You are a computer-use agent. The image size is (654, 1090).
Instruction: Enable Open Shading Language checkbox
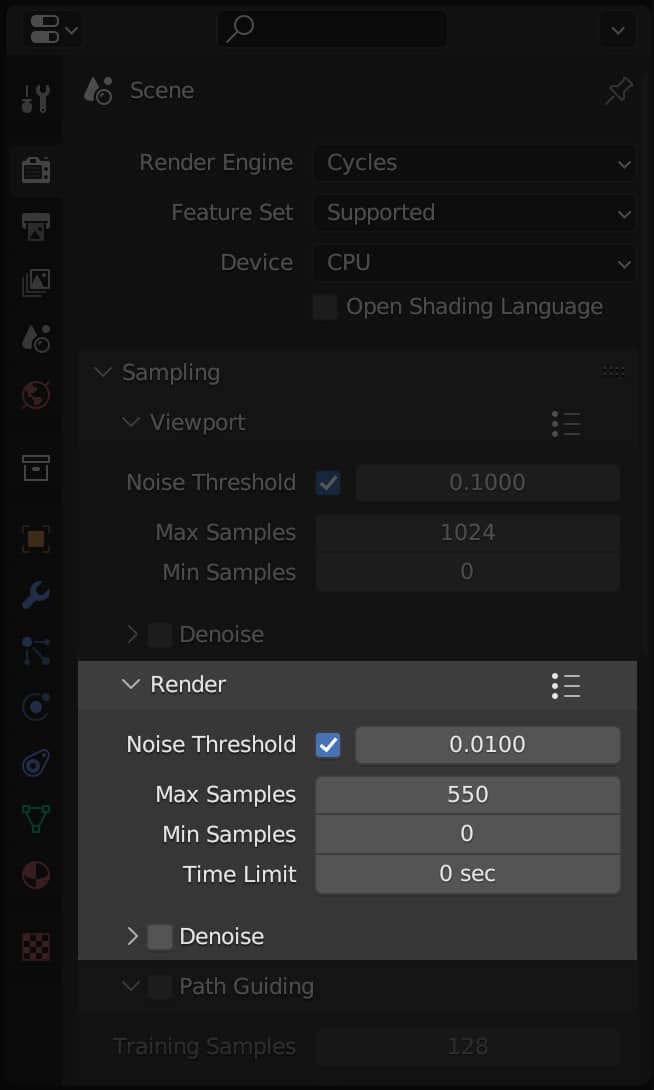[x=325, y=307]
